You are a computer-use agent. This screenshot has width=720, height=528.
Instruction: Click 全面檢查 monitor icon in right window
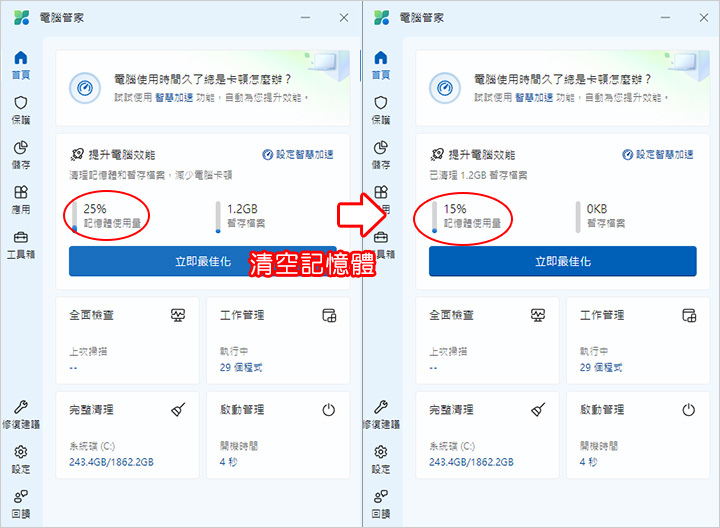(538, 315)
